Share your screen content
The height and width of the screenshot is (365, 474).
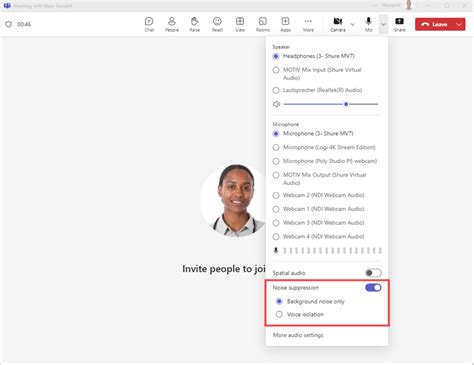399,24
